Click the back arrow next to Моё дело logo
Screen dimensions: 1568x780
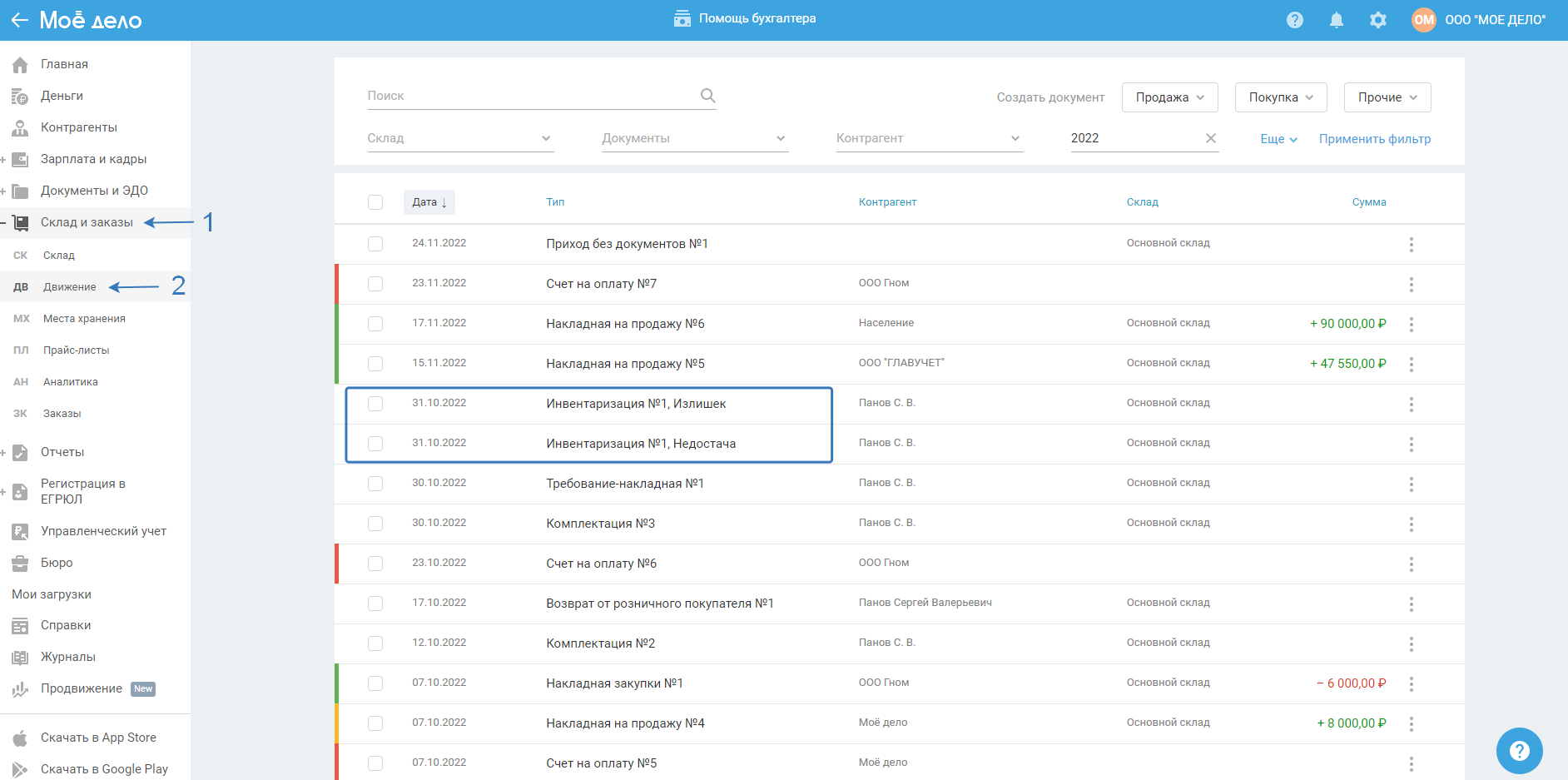tap(19, 20)
